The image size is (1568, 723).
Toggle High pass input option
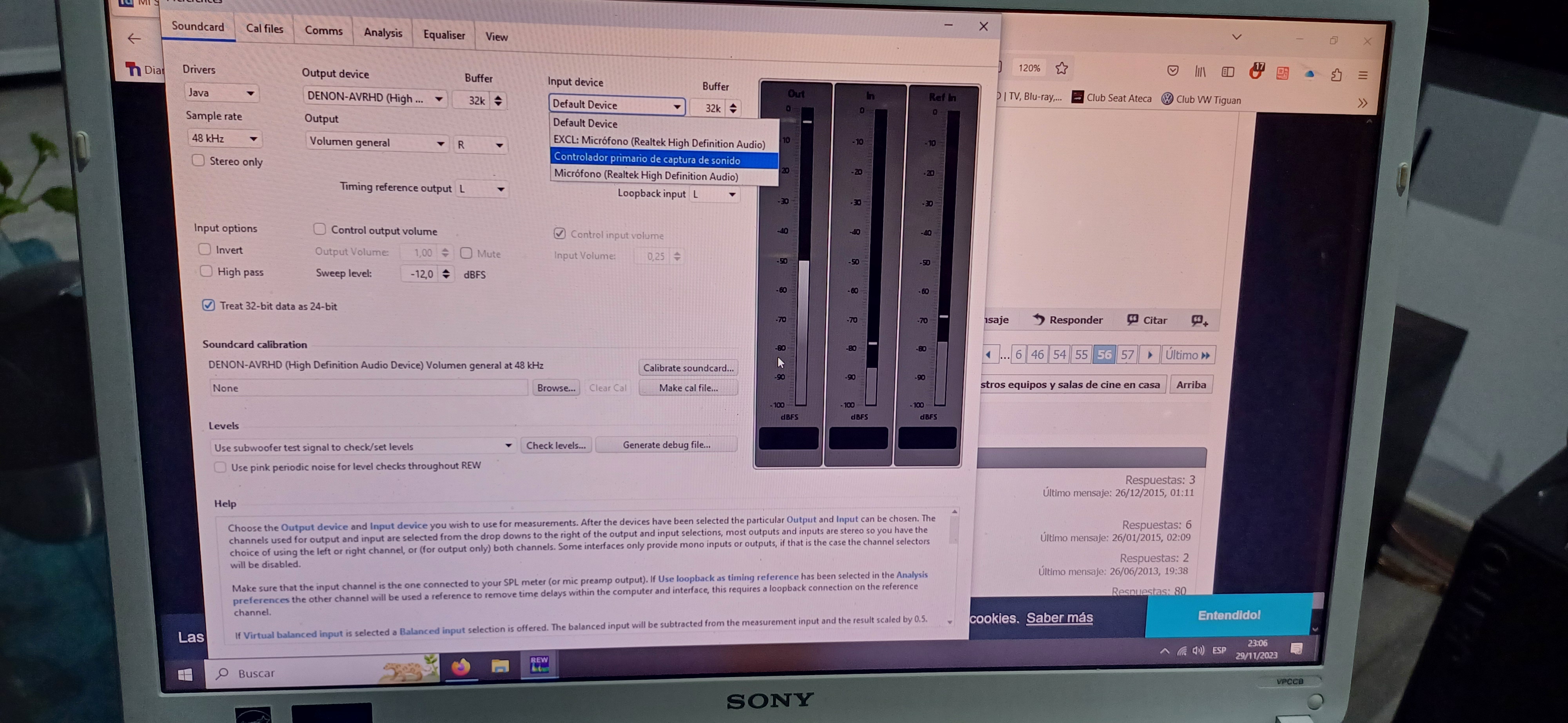[206, 271]
